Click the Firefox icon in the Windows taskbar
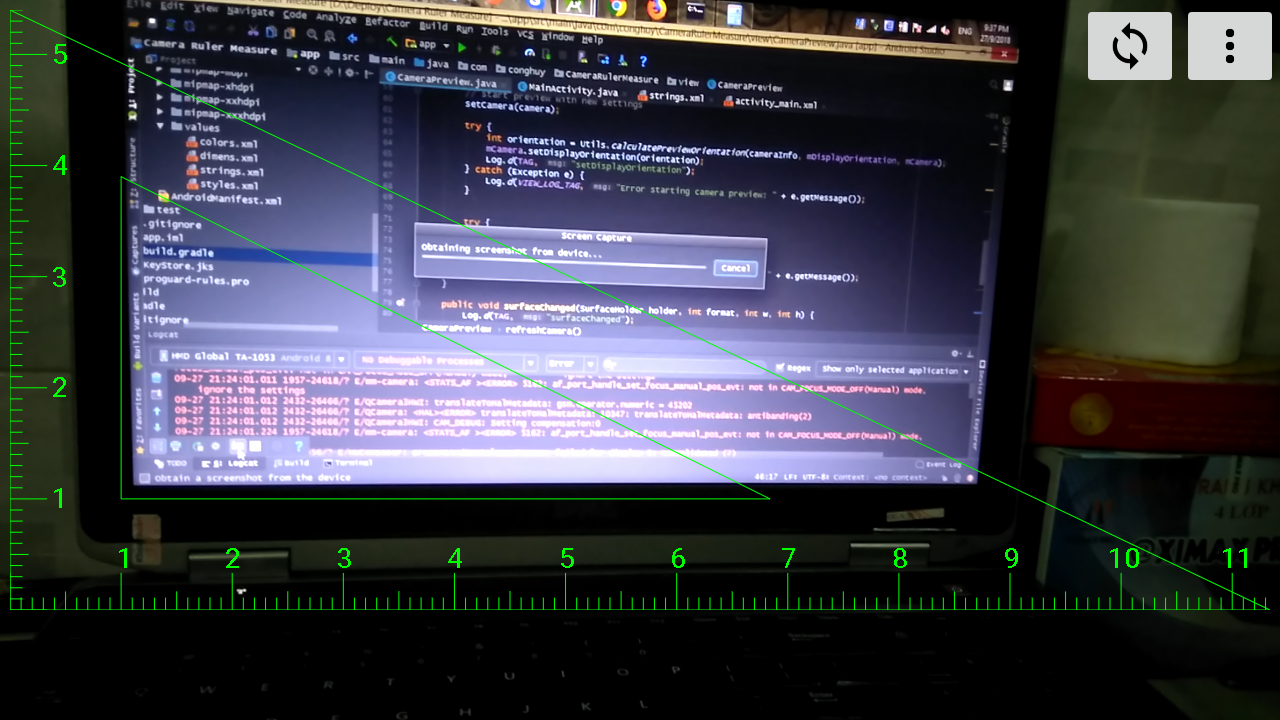The height and width of the screenshot is (720, 1280). tap(657, 9)
